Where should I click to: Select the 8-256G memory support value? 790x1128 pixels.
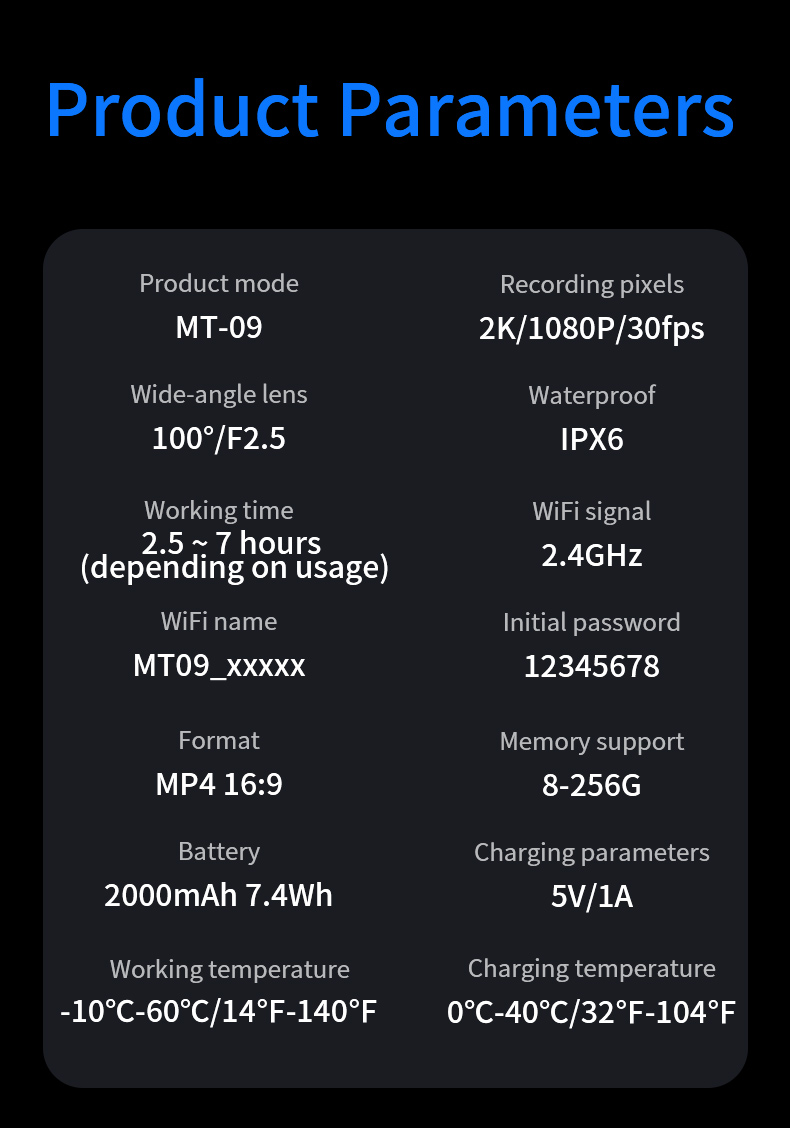(591, 785)
